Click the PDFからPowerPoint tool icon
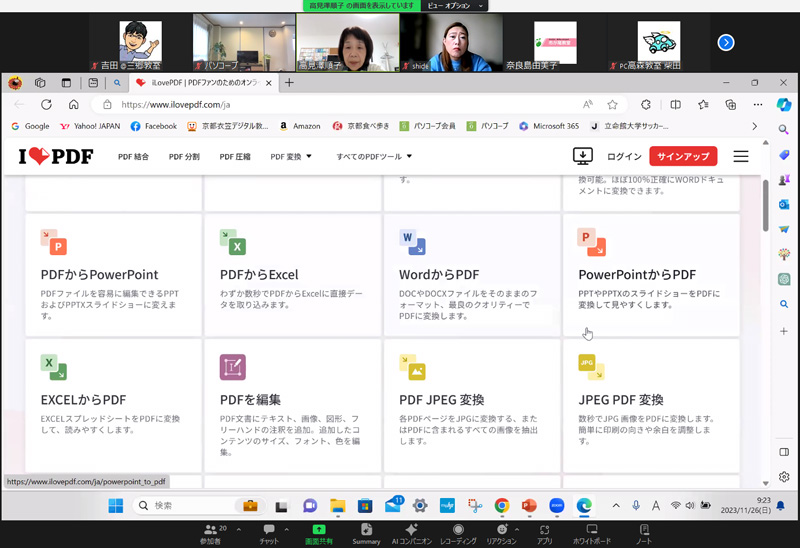This screenshot has height=548, width=800. tap(53, 241)
